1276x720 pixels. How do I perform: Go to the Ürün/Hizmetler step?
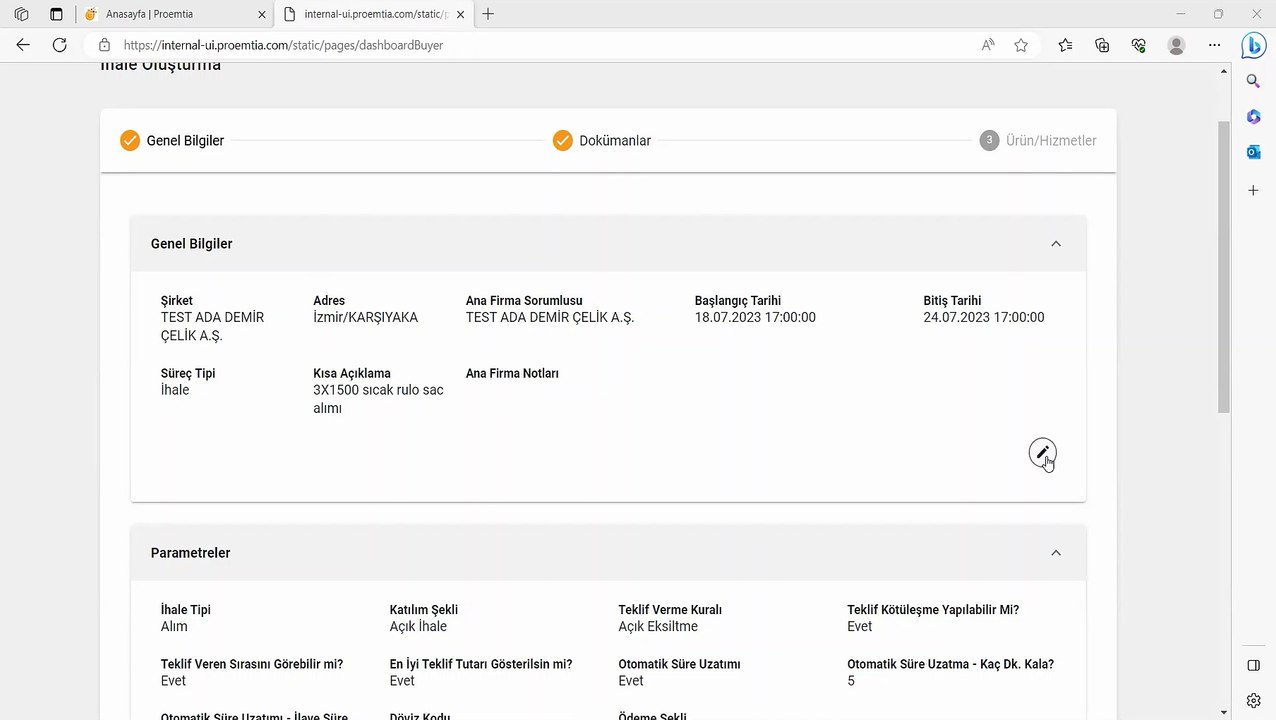(x=1038, y=141)
